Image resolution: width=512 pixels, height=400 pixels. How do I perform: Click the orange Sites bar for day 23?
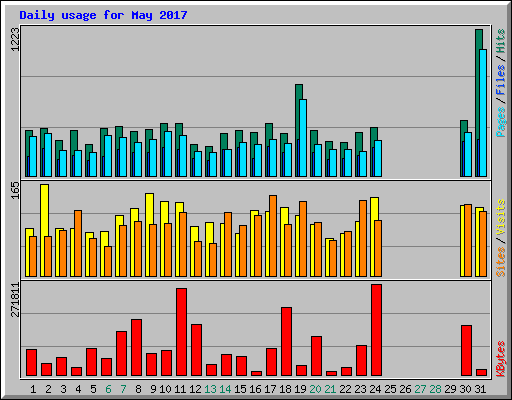point(363,239)
